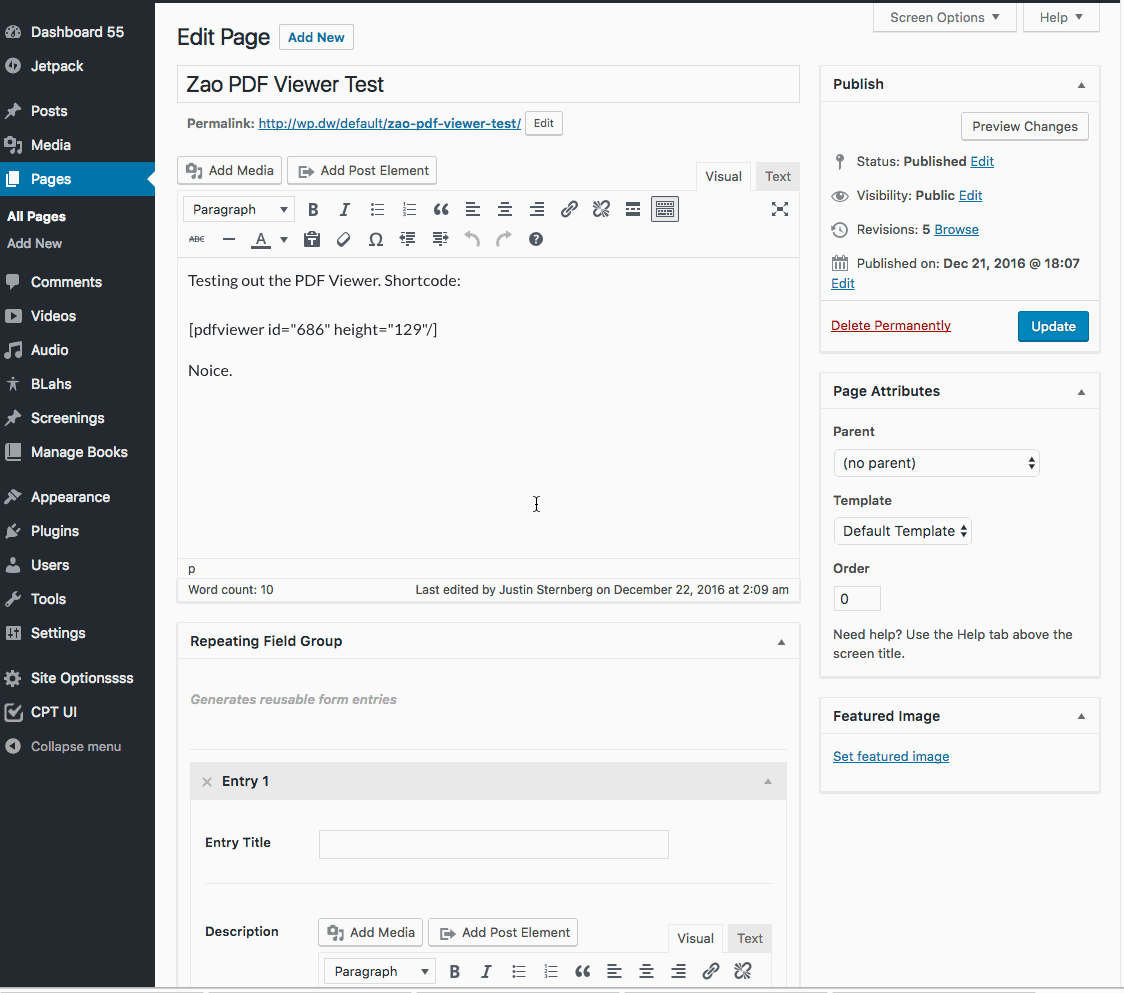1124x993 pixels.
Task: Open Appearance in sidebar menu
Action: coord(77,497)
